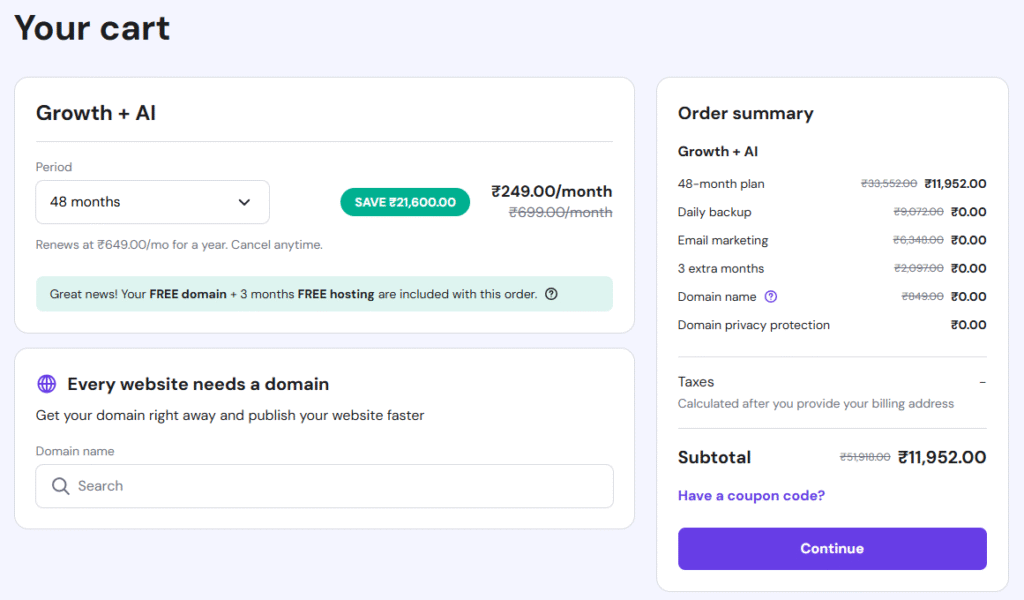
Task: Expand the period chevron arrow
Action: coord(244,202)
